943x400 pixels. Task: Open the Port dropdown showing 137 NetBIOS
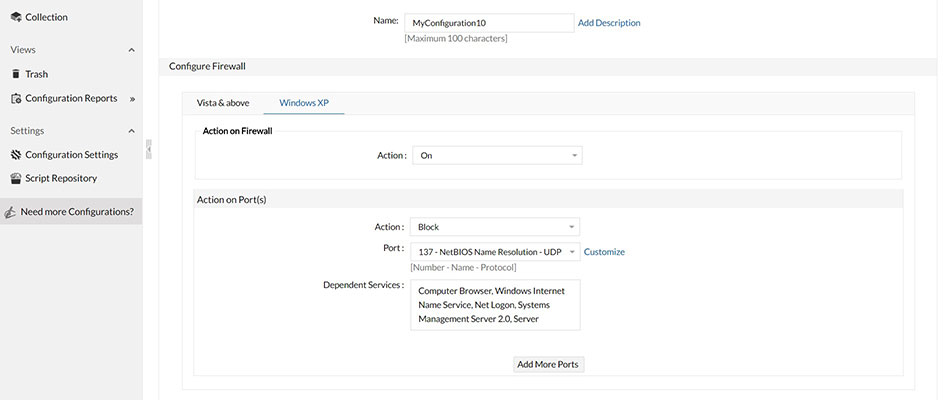(494, 252)
